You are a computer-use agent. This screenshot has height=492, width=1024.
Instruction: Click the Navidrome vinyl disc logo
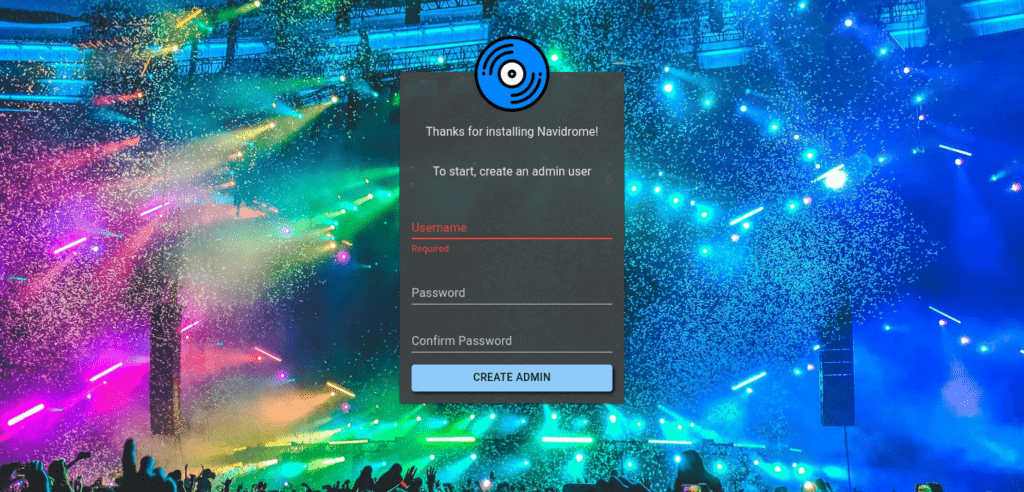pyautogui.click(x=511, y=74)
